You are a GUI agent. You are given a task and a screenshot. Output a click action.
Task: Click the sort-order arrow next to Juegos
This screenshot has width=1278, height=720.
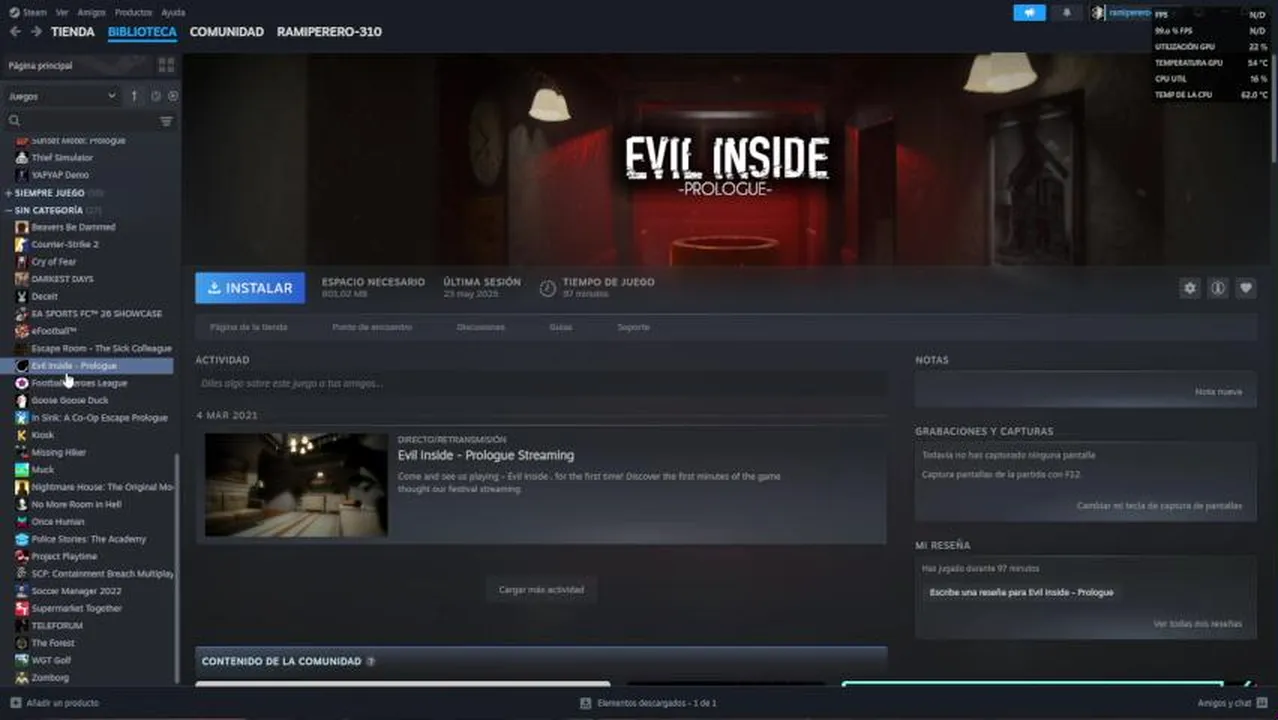tap(135, 96)
